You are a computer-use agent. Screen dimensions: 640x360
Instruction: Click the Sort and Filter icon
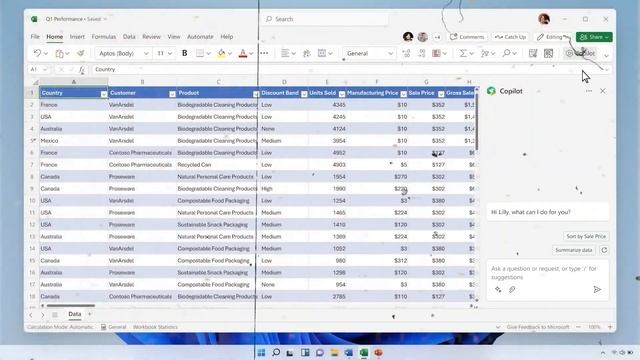point(485,53)
